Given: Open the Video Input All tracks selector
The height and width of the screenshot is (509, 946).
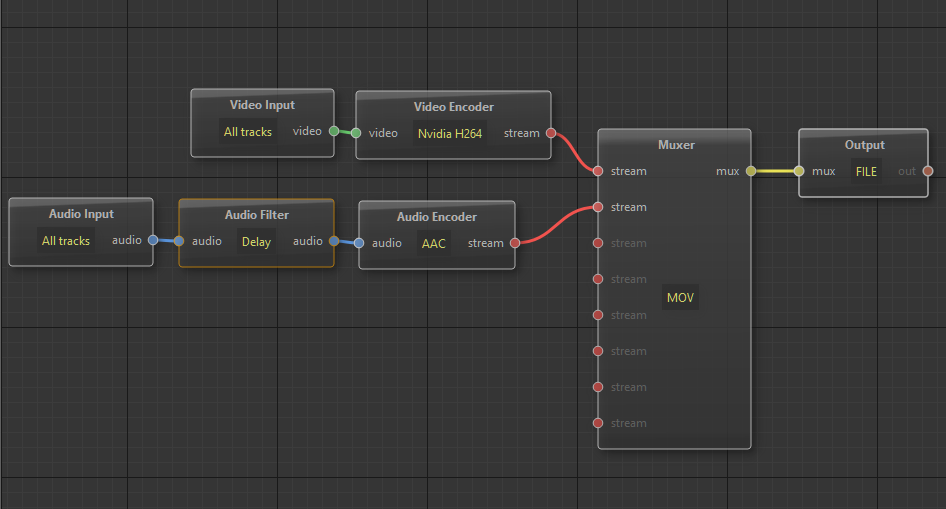Looking at the screenshot, I should [x=247, y=131].
